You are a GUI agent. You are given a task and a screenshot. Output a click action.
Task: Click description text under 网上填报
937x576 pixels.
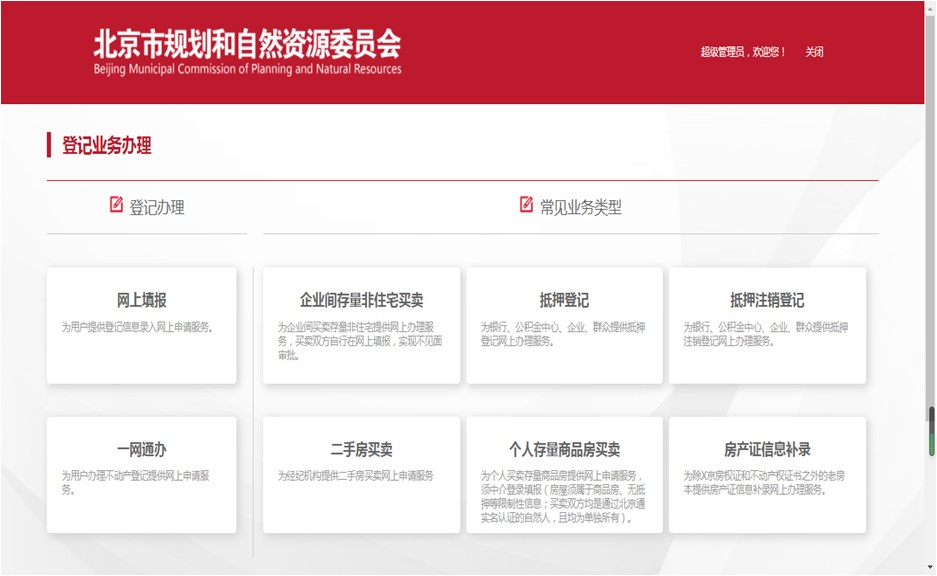pos(137,327)
